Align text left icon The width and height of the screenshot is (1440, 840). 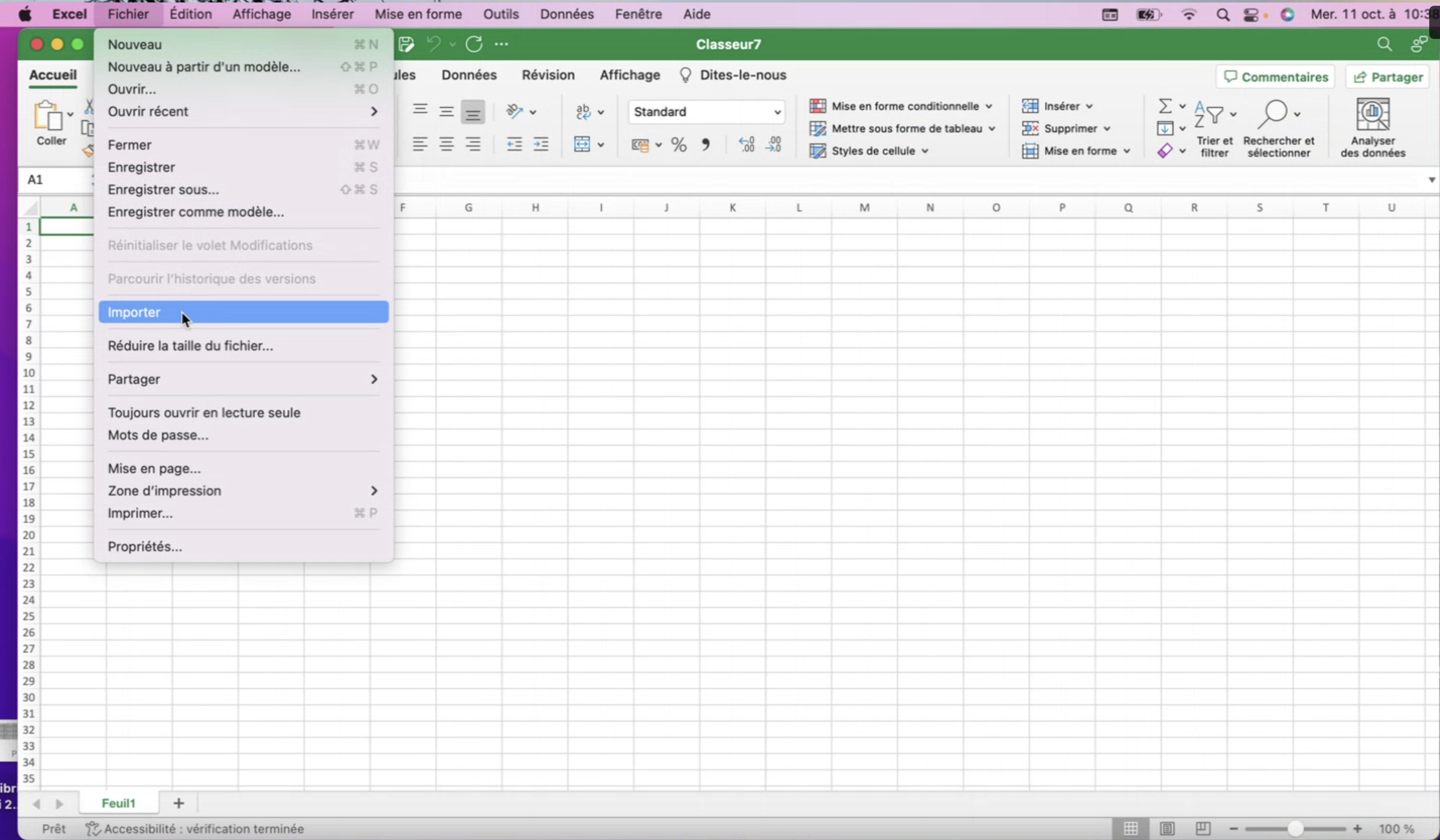click(420, 144)
